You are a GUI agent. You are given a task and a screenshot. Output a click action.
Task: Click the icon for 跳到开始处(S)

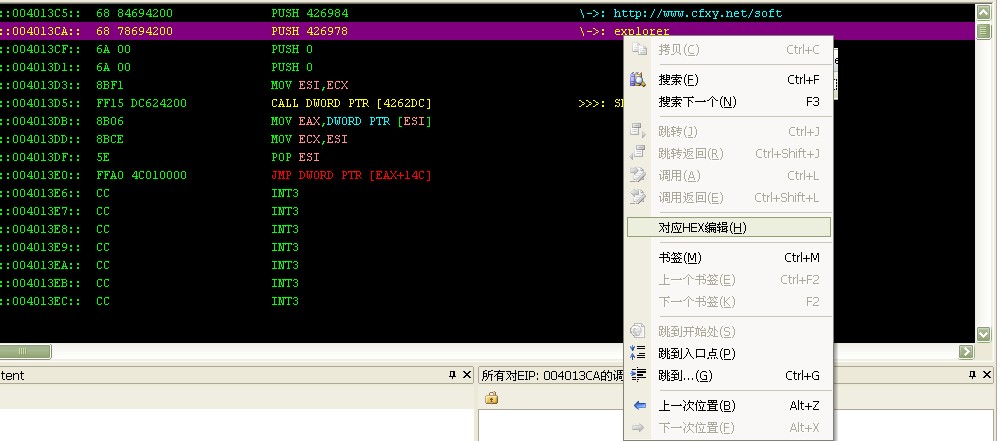coord(638,331)
